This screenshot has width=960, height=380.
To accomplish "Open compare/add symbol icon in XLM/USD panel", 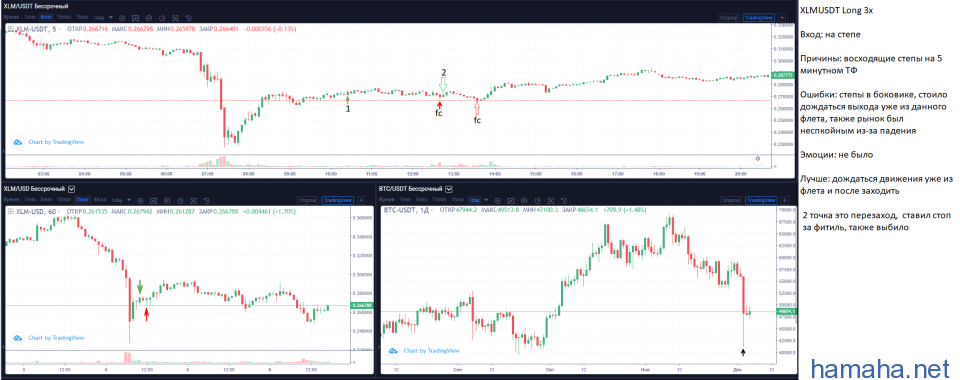I will [x=140, y=201].
